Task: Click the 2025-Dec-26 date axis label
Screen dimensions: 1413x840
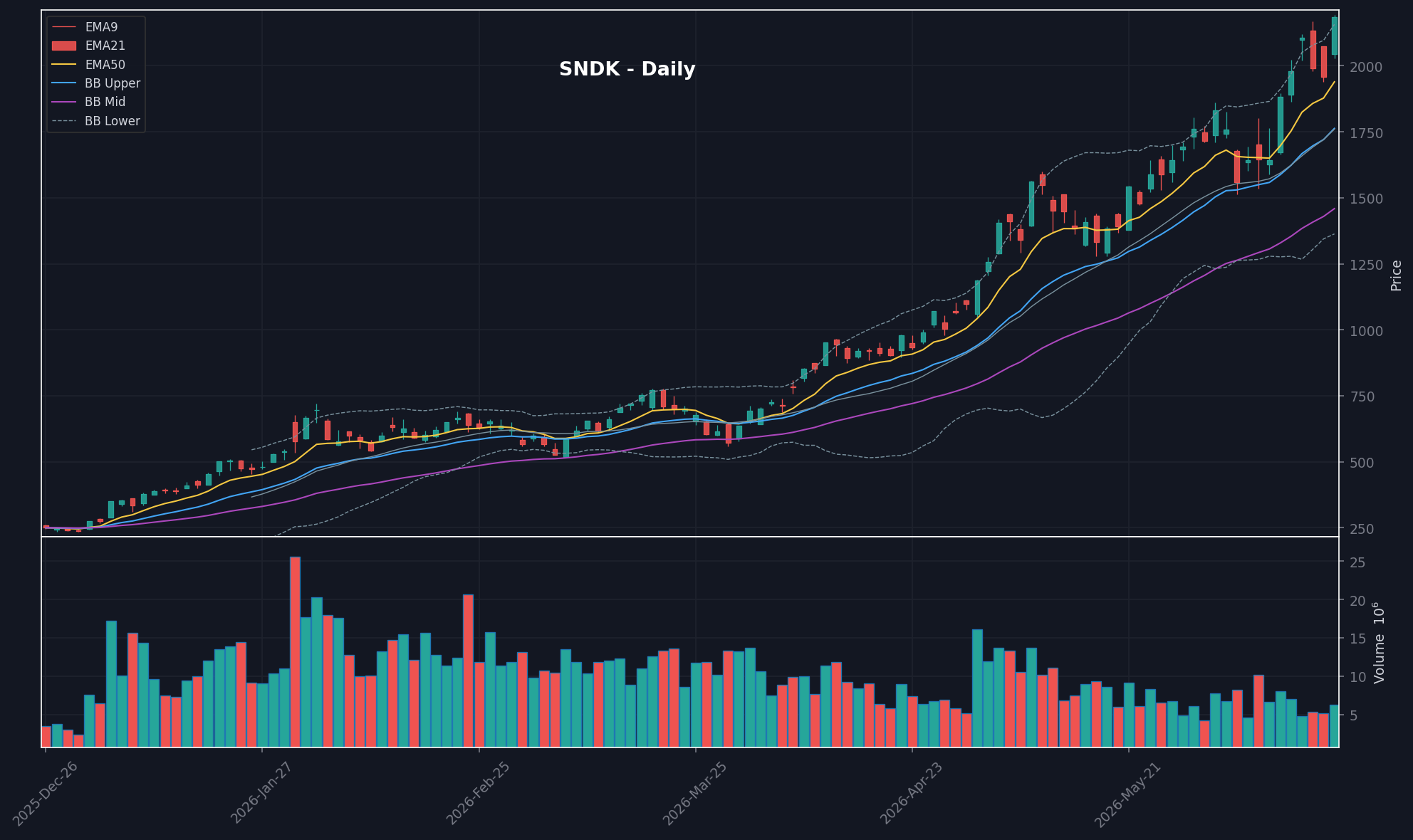Action: point(46,794)
